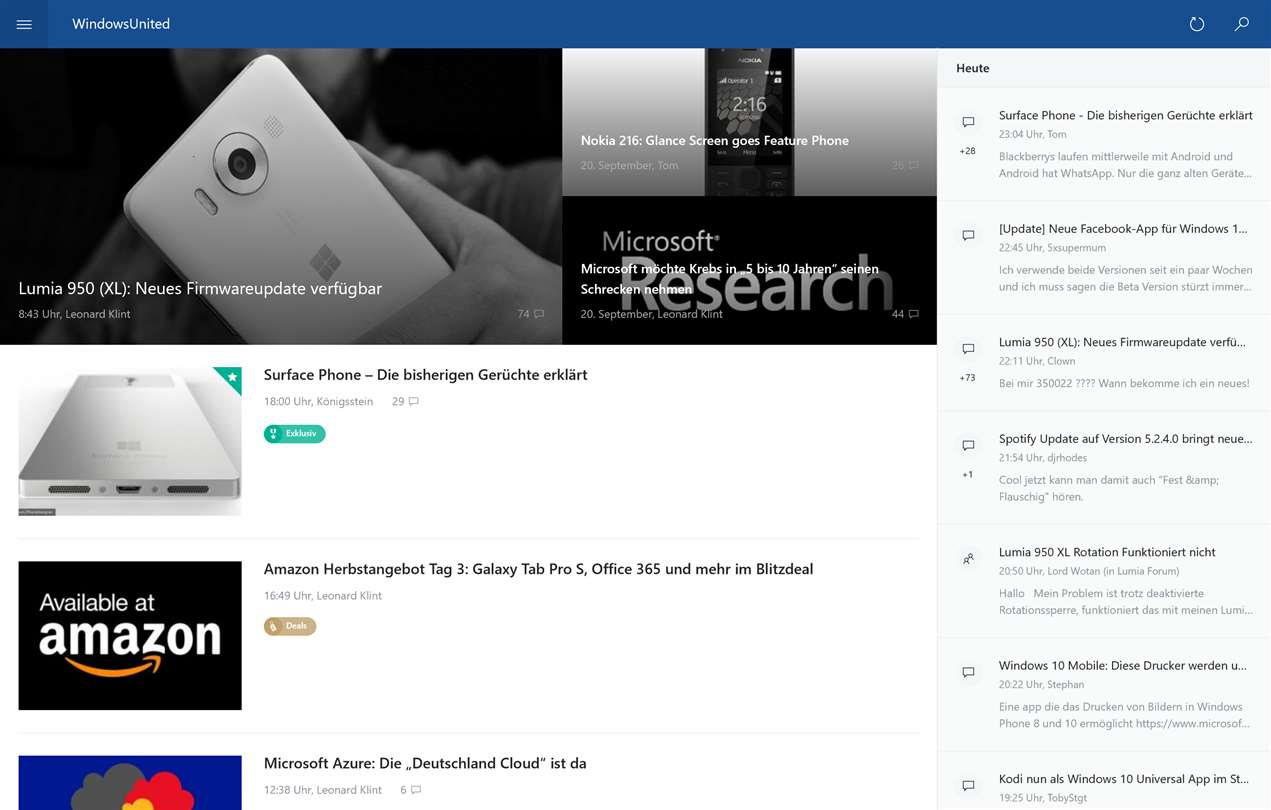Screen dimensions: 1271x810
Task: Click the Heute sidebar heading
Action: (973, 68)
